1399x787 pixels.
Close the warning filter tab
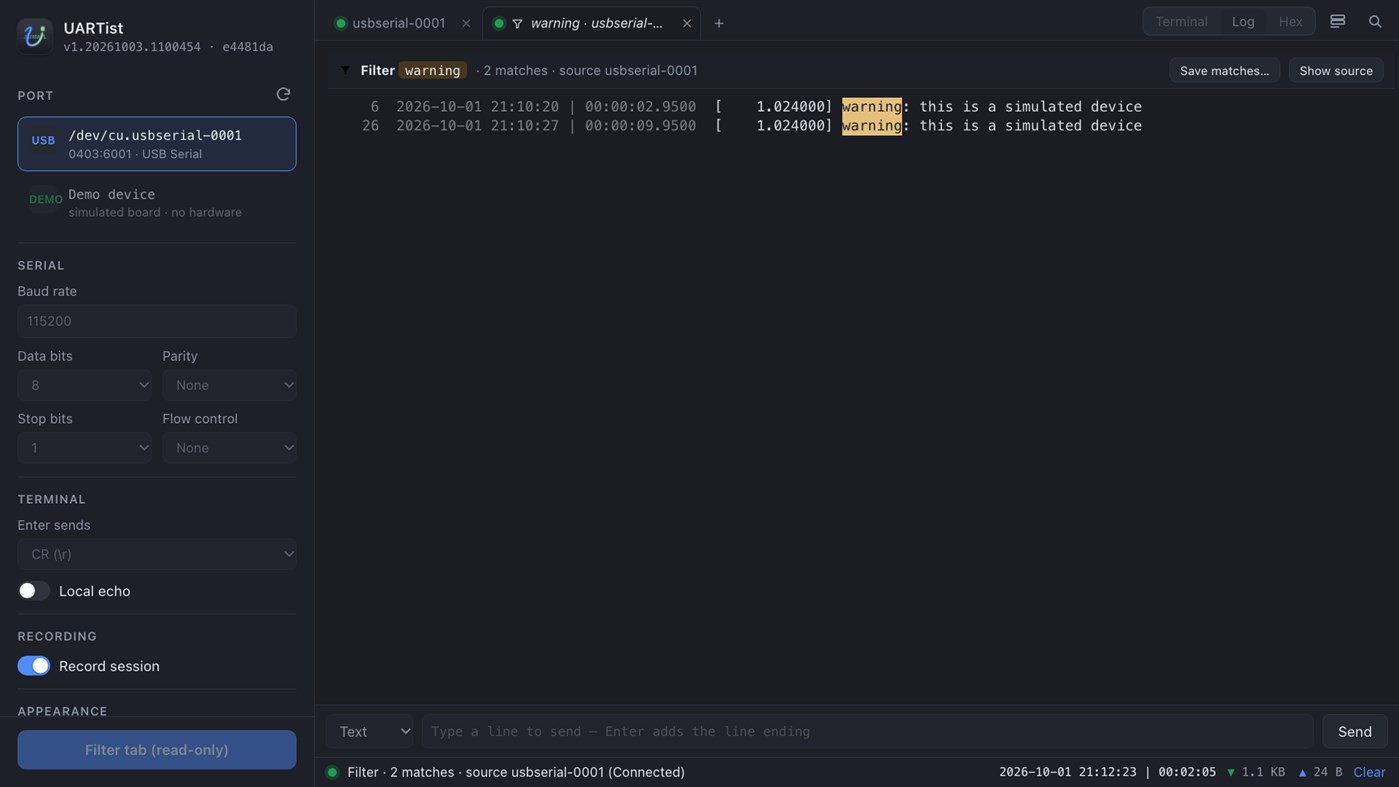click(x=687, y=23)
